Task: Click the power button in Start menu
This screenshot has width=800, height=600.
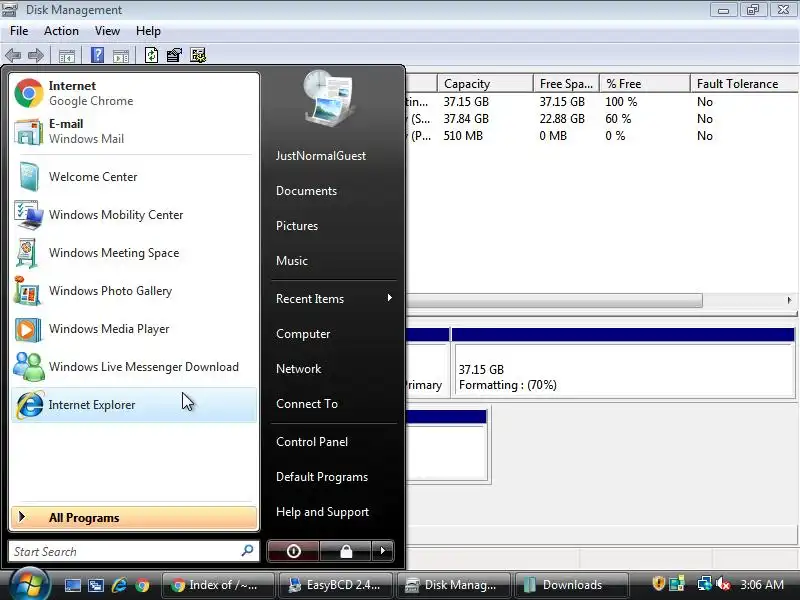Action: coord(293,551)
